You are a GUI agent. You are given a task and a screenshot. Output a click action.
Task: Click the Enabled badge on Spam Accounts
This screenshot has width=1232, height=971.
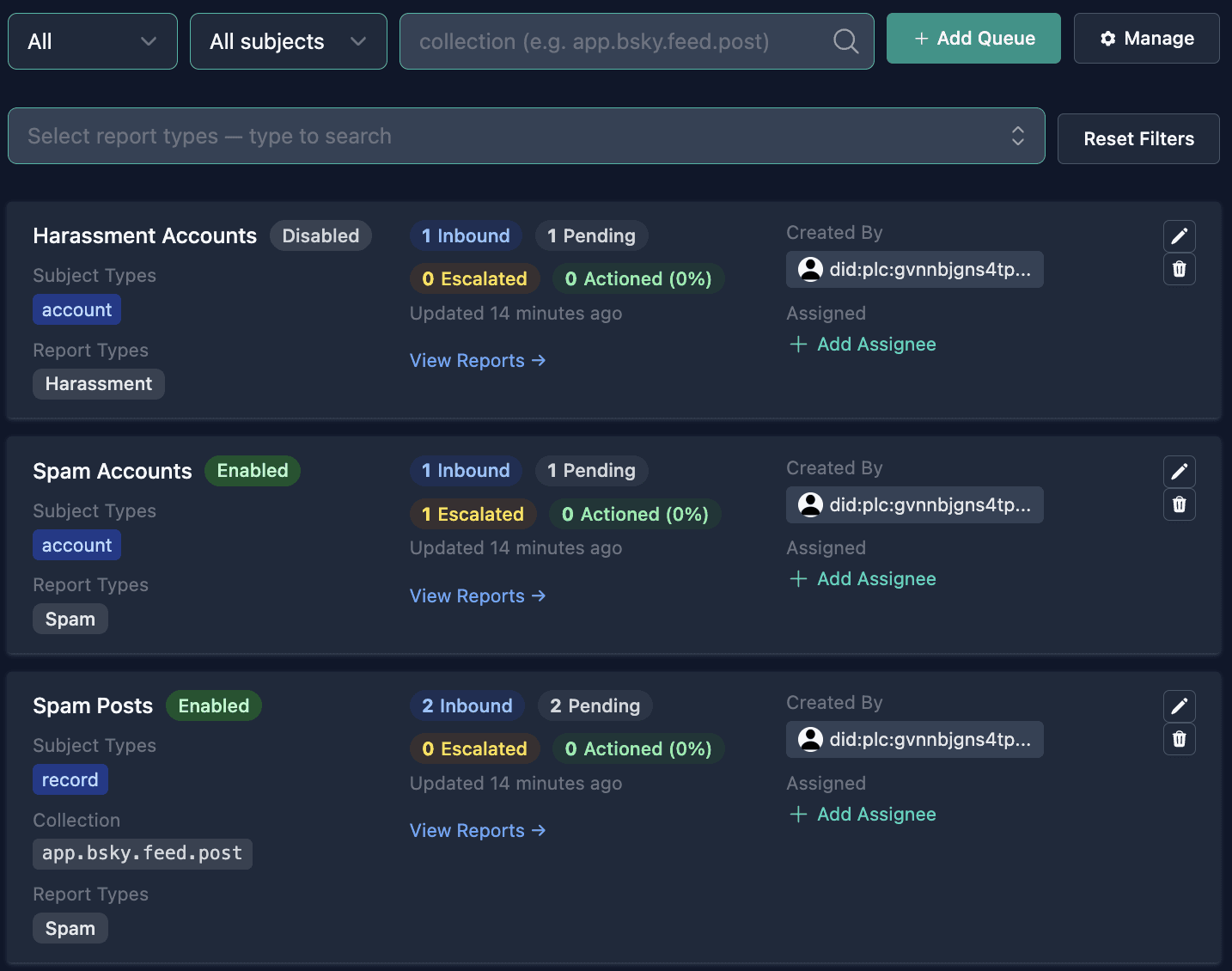[x=253, y=471]
